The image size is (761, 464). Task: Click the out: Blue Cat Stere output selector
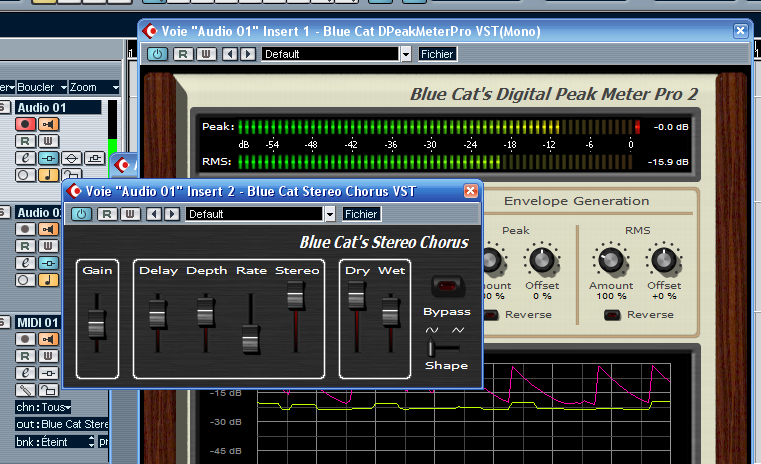point(62,424)
